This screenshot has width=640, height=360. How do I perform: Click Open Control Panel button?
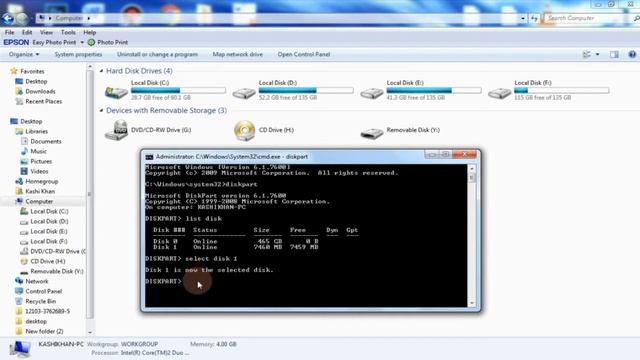click(x=304, y=54)
